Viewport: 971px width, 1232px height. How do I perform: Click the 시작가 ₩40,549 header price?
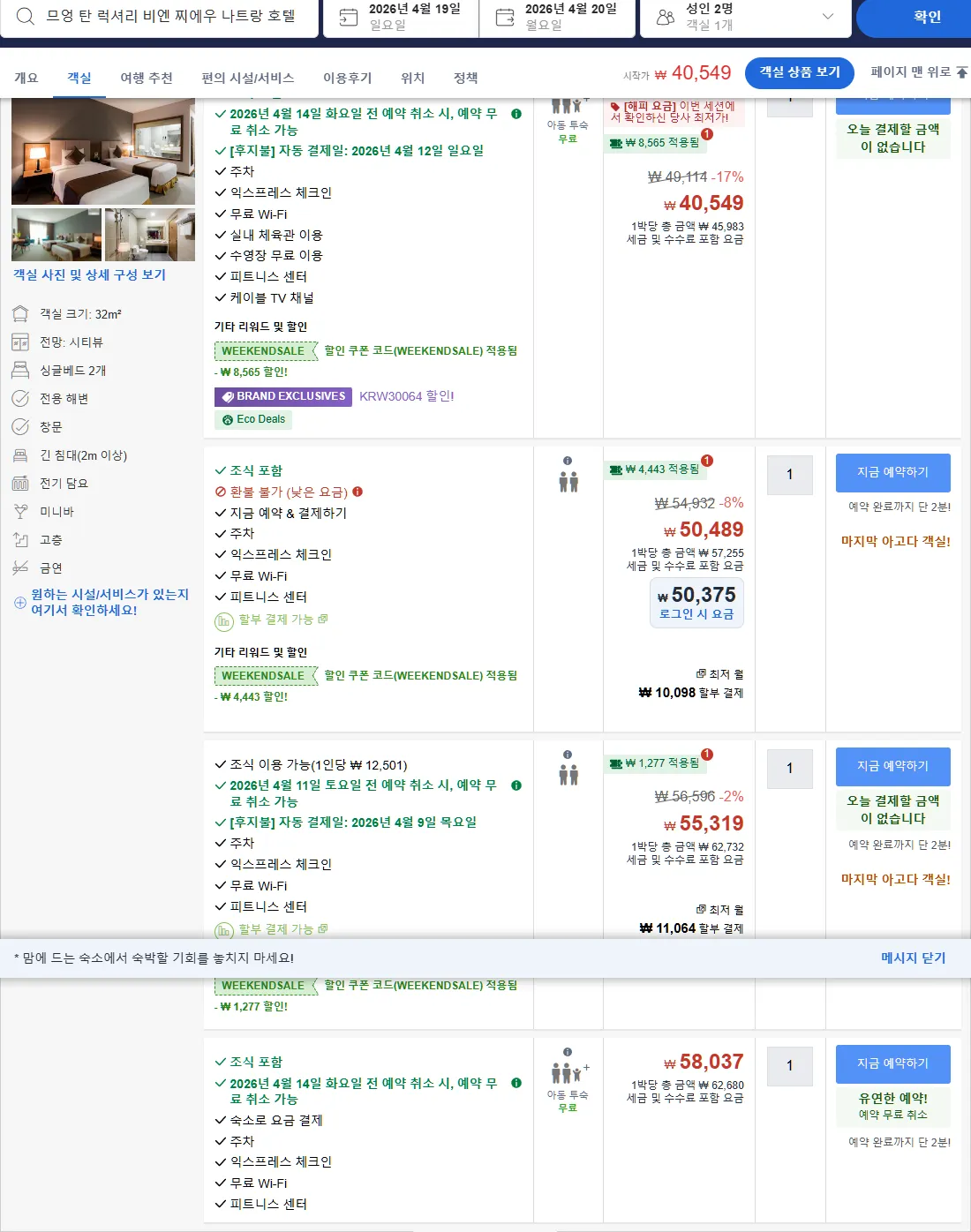pyautogui.click(x=678, y=73)
